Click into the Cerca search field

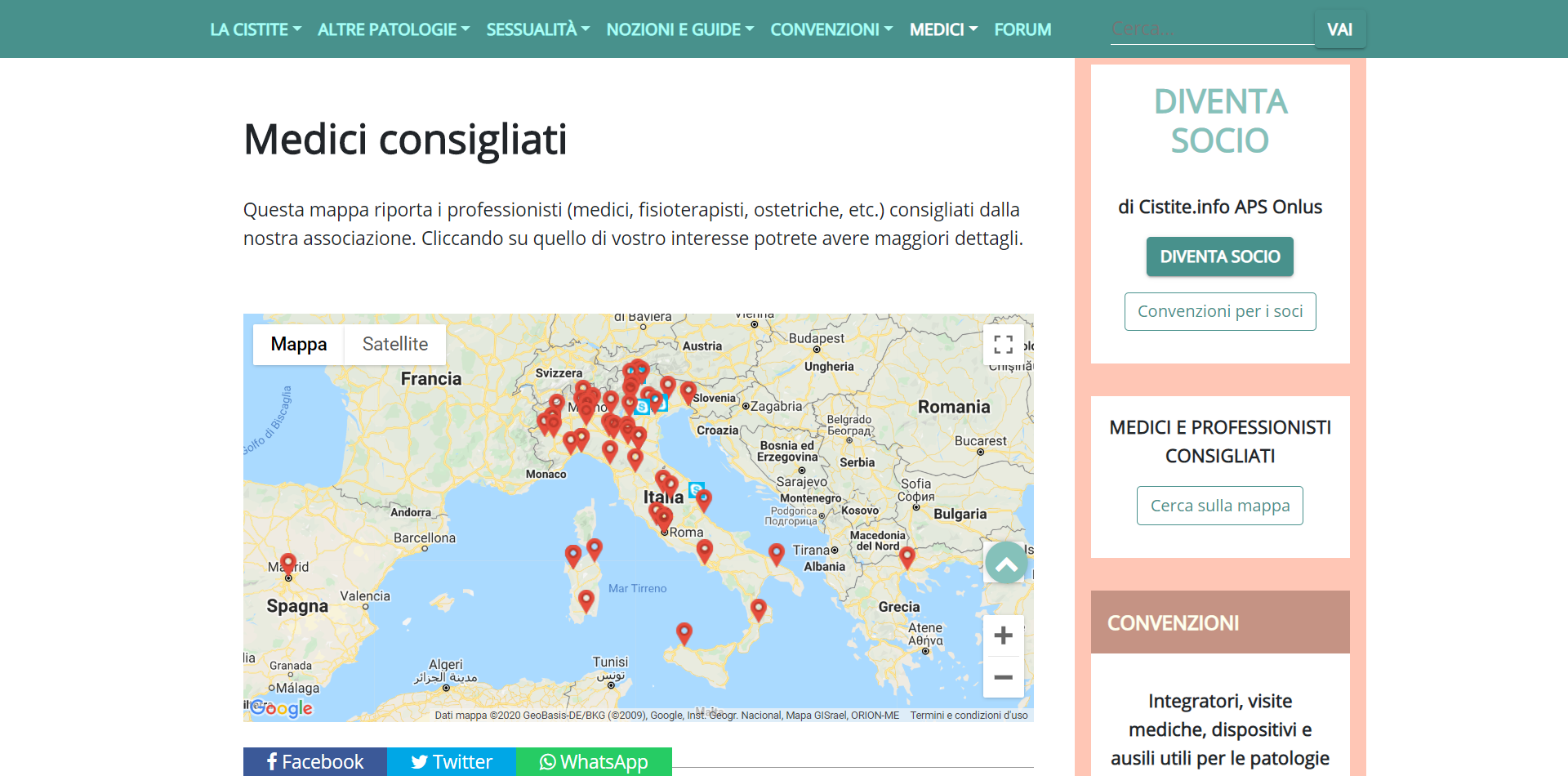coord(1211,29)
